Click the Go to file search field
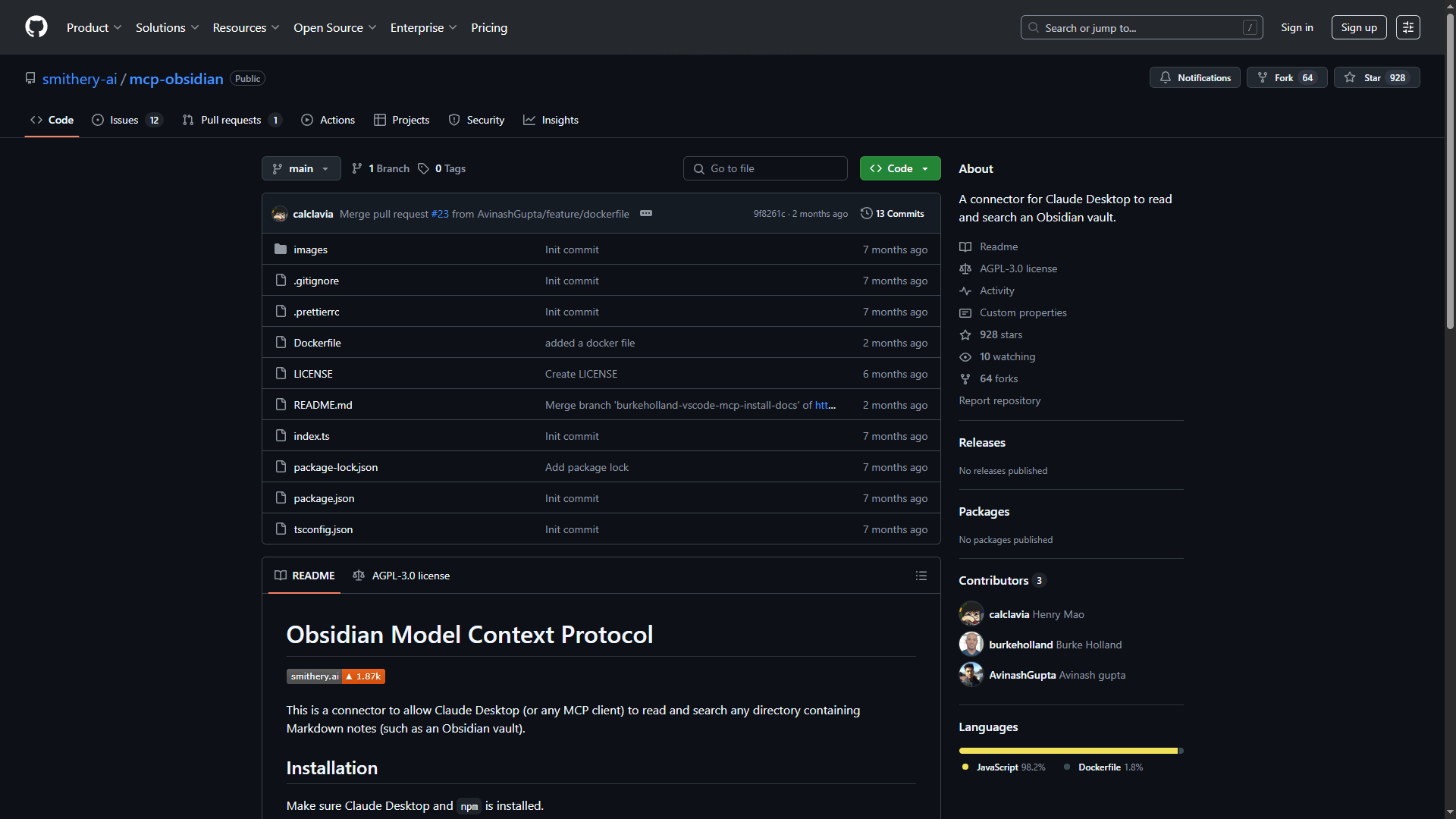The height and width of the screenshot is (819, 1456). 764,168
